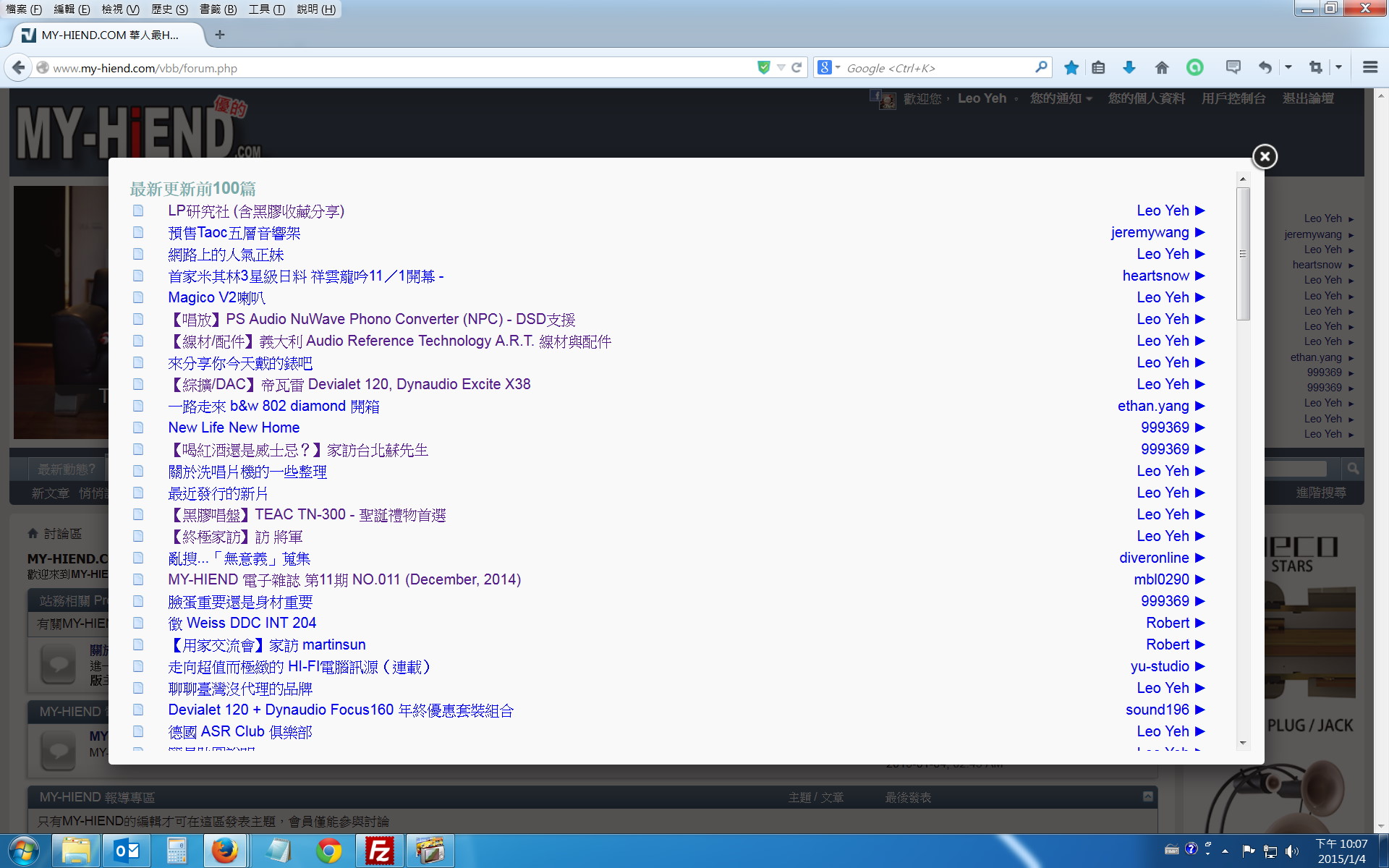Open the chat bubble toolbar icon

[x=1233, y=67]
